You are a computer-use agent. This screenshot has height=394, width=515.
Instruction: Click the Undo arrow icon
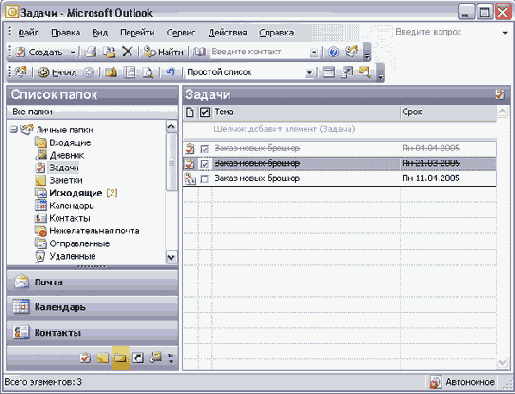coord(171,72)
